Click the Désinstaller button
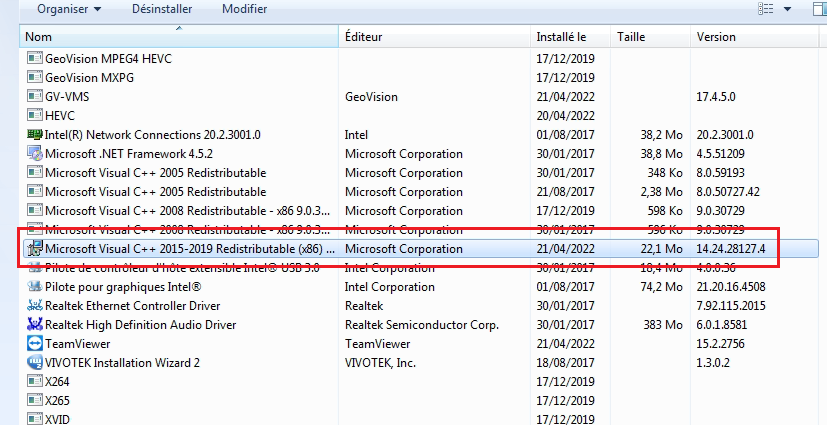Image resolution: width=827 pixels, height=425 pixels. 162,9
